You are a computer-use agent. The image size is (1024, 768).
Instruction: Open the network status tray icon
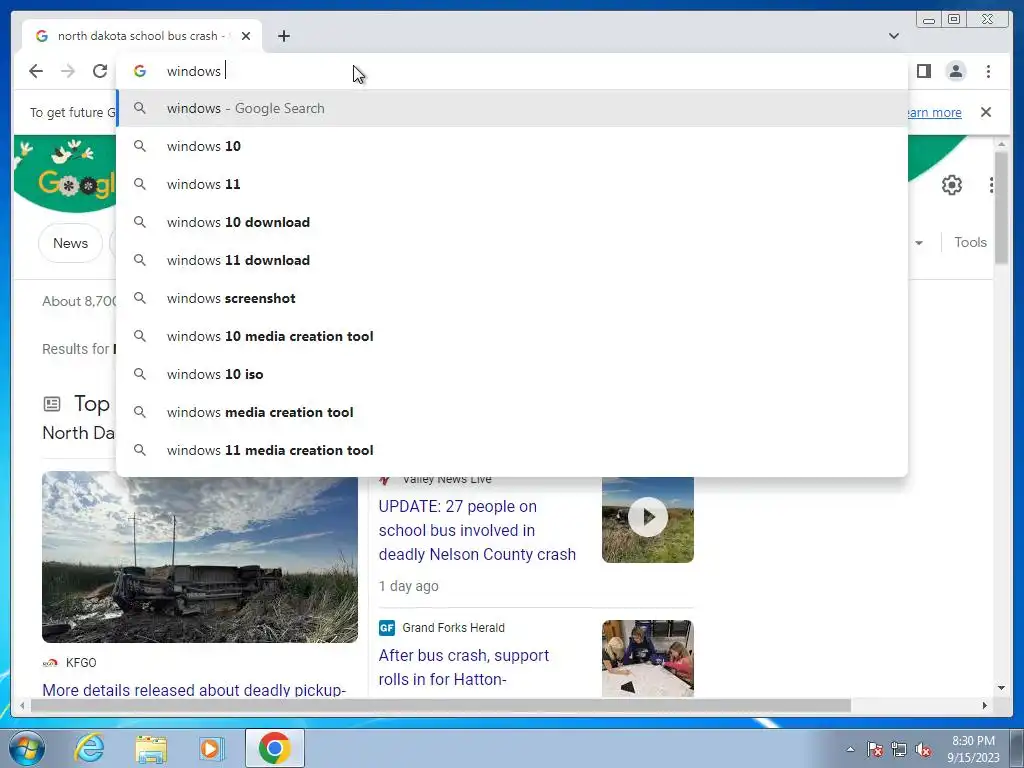click(899, 749)
